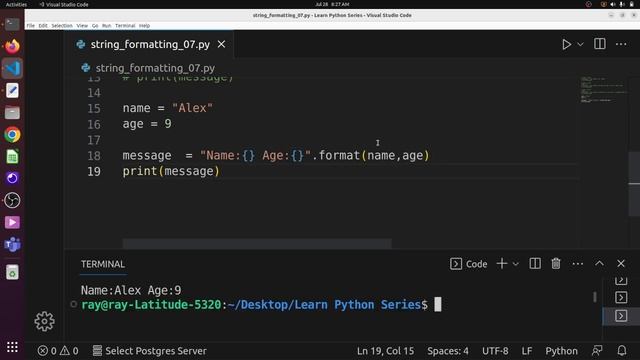Click Ln 19, Col 15 cursor position
The height and width of the screenshot is (360, 640).
pos(385,351)
